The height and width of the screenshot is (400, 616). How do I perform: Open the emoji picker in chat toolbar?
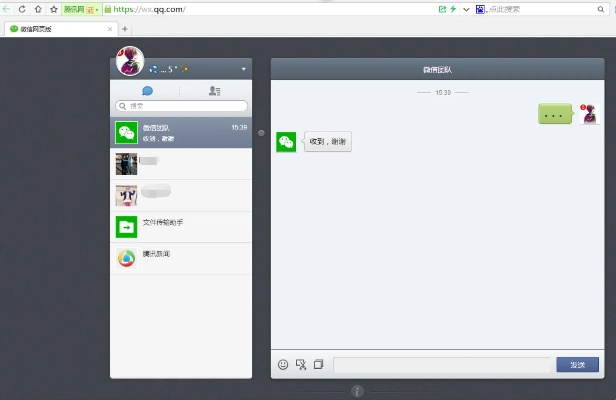[283, 365]
